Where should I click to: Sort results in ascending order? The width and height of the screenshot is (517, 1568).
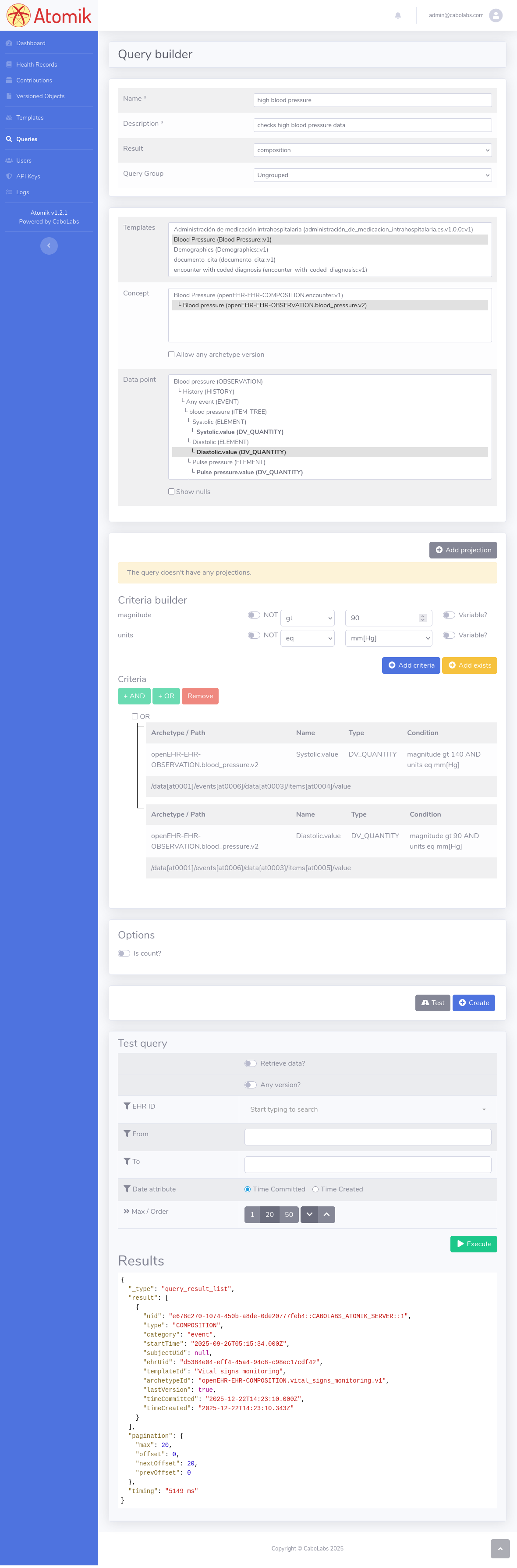click(326, 1214)
